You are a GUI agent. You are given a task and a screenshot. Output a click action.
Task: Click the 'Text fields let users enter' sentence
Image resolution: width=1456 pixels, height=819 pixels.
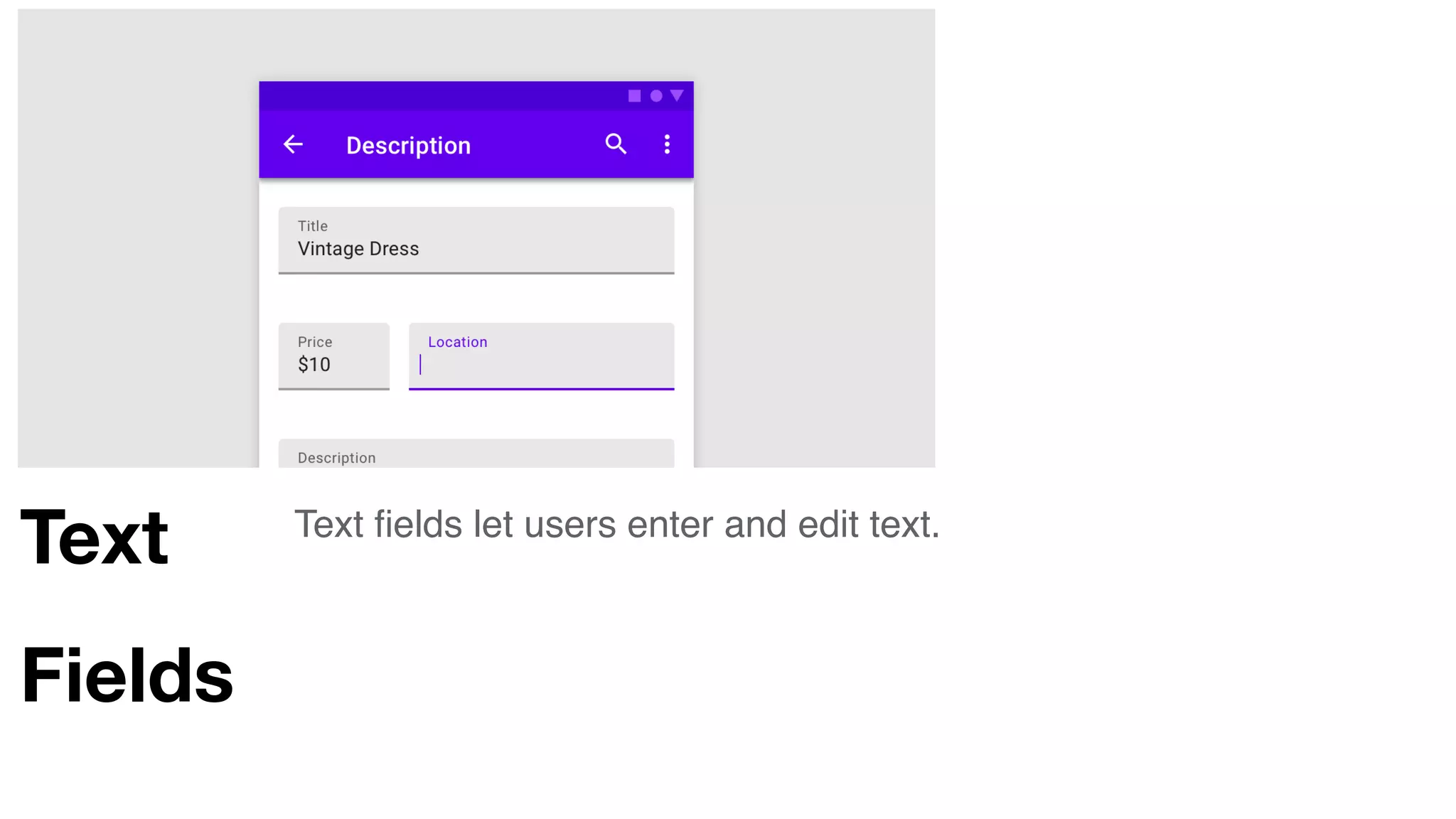[x=616, y=525]
